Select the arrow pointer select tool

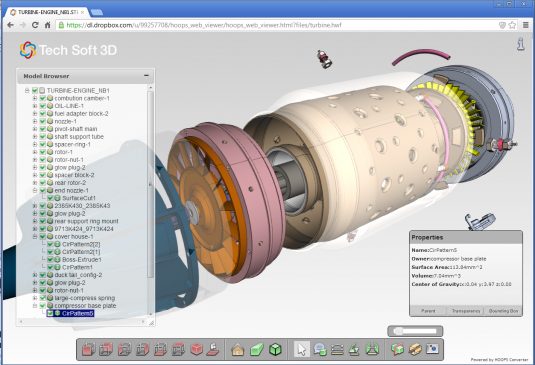(x=302, y=349)
